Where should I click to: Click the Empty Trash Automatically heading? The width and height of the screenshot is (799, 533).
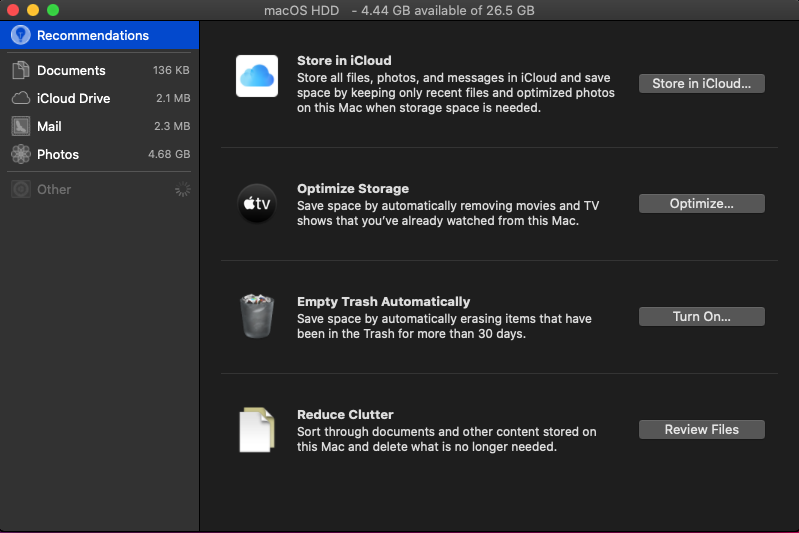point(384,302)
